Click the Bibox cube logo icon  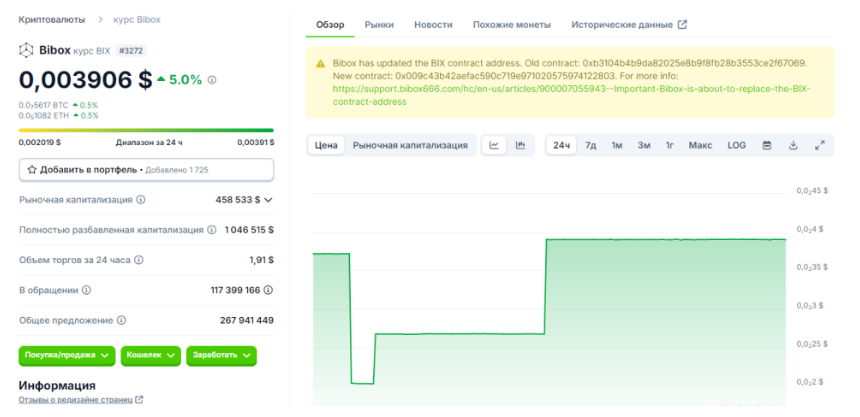pos(26,51)
